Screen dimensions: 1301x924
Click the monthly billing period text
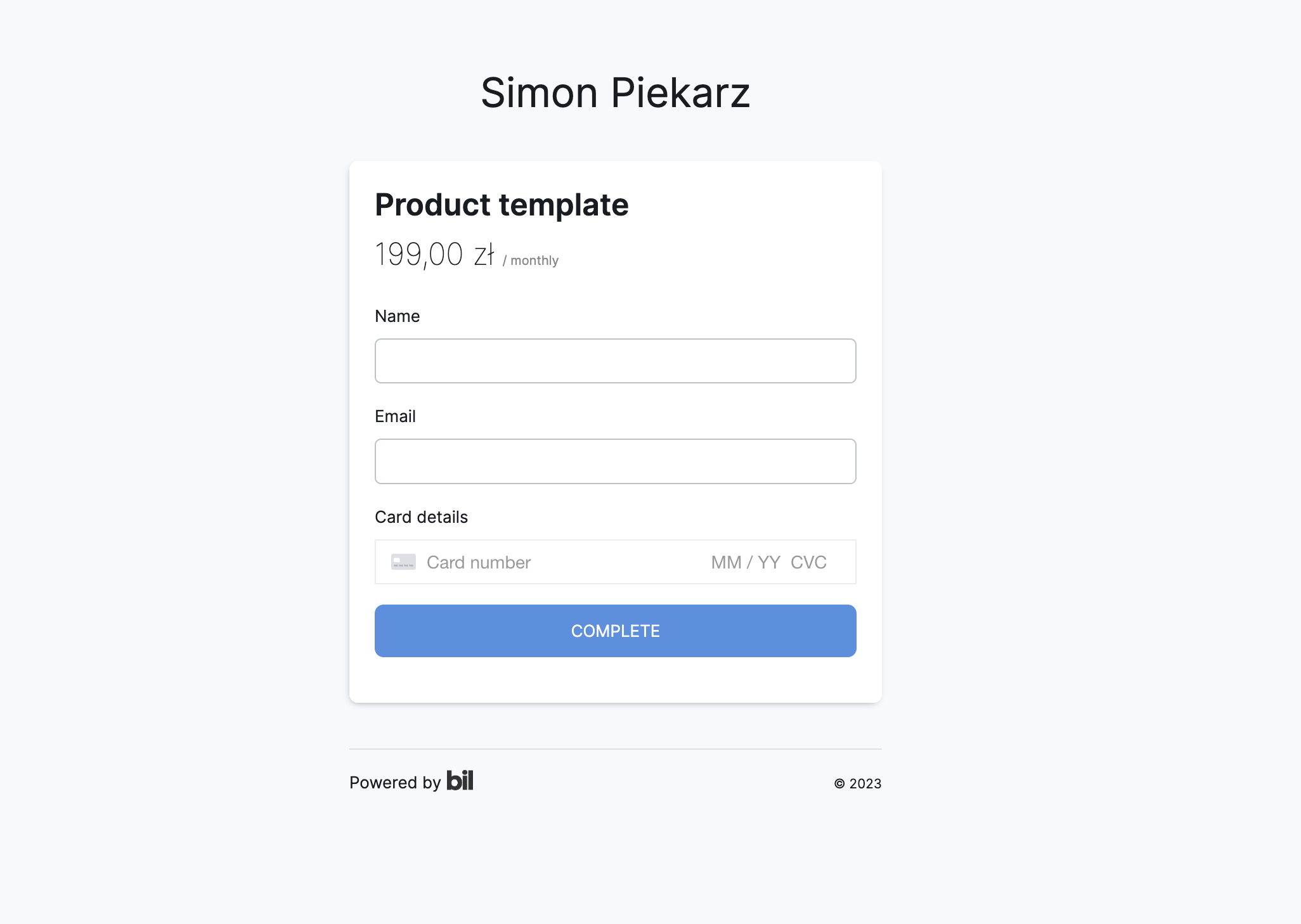pyautogui.click(x=534, y=260)
